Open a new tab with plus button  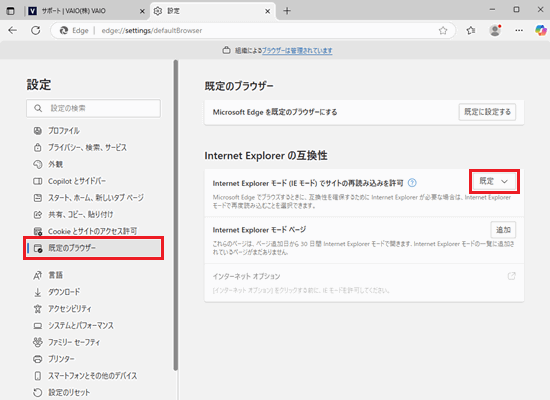287,11
